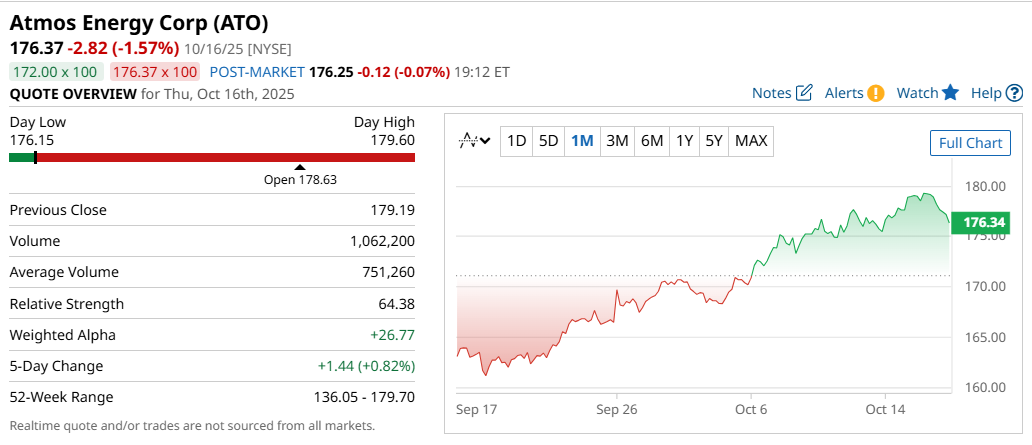The width and height of the screenshot is (1032, 445).
Task: Select the 1Y chart range
Action: [x=684, y=141]
